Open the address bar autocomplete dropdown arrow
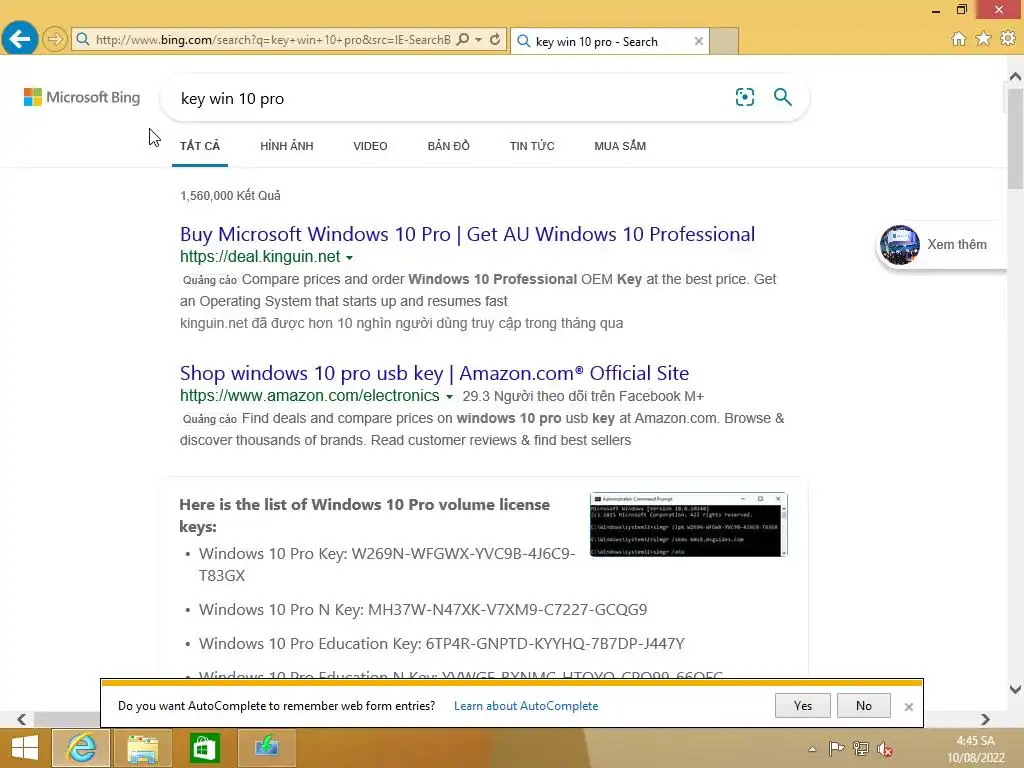Screen dimensions: 1024x768 [x=479, y=40]
